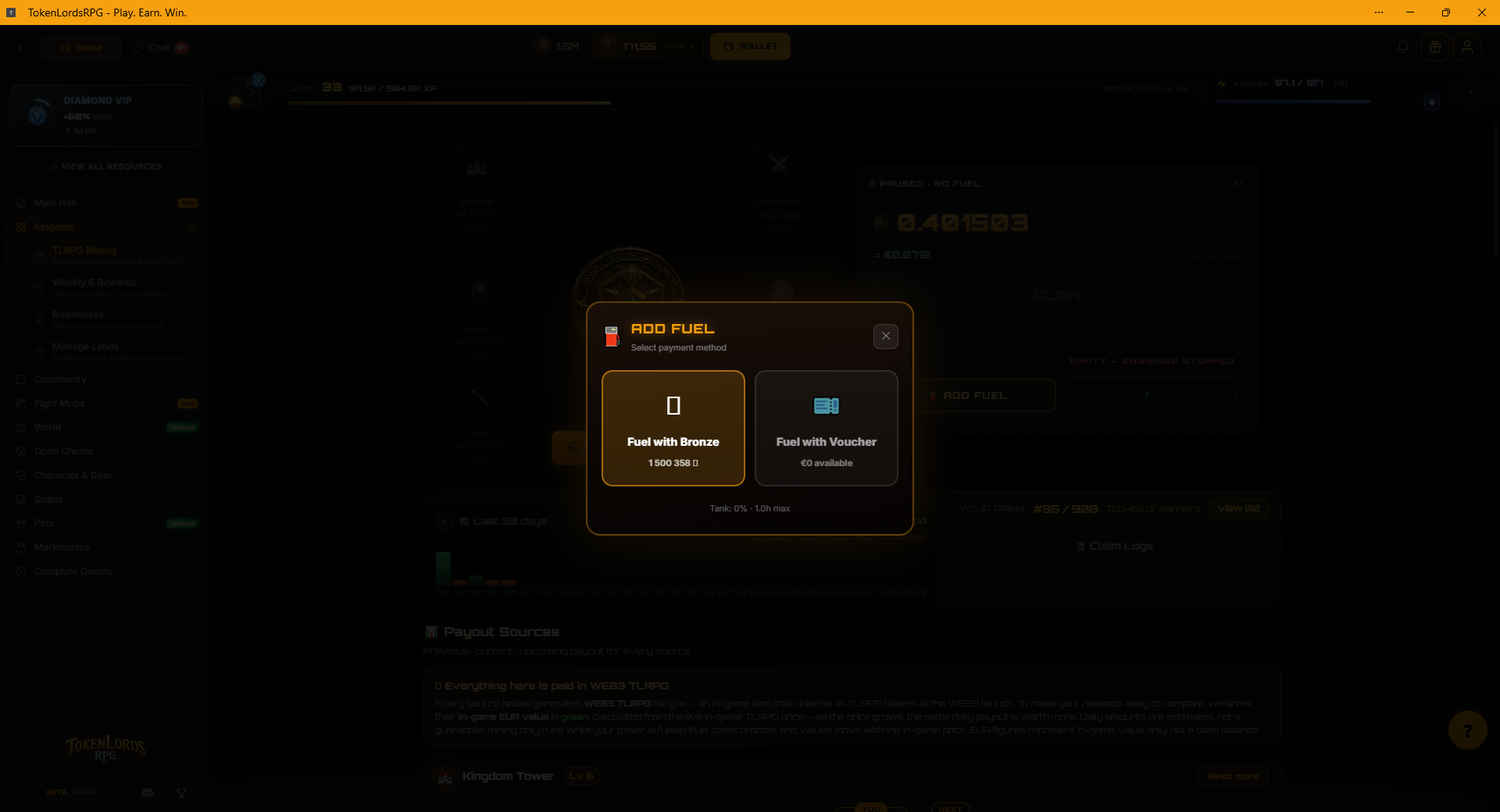Collapse the header panel with the up arrow
Viewport: 1500px width, 812px height.
1470,92
